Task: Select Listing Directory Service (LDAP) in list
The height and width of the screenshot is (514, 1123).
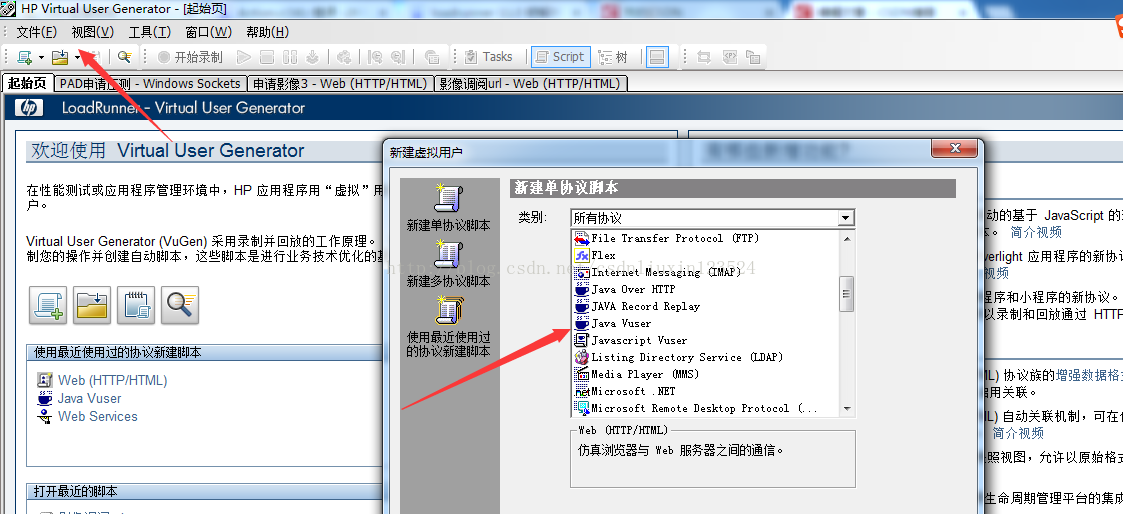Action: point(687,357)
